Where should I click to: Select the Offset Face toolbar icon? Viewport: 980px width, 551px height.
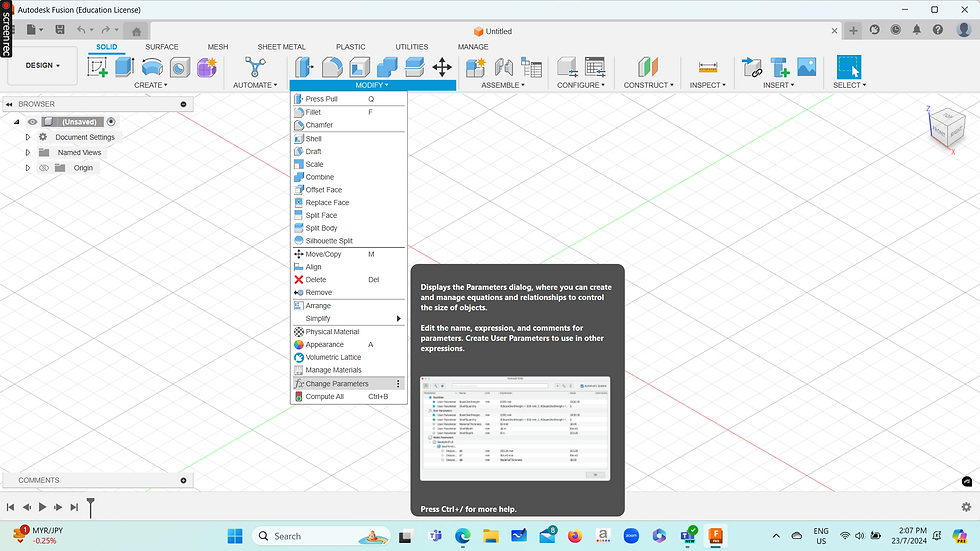(414, 67)
